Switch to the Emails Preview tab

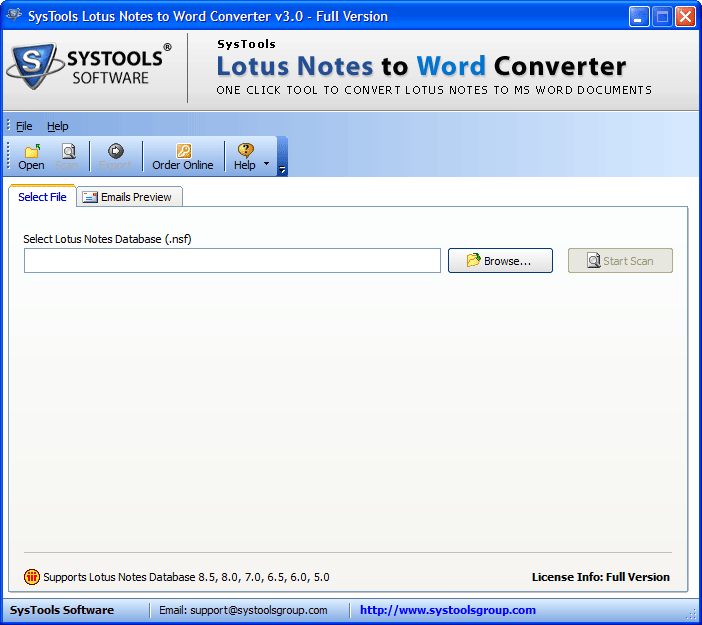click(128, 197)
